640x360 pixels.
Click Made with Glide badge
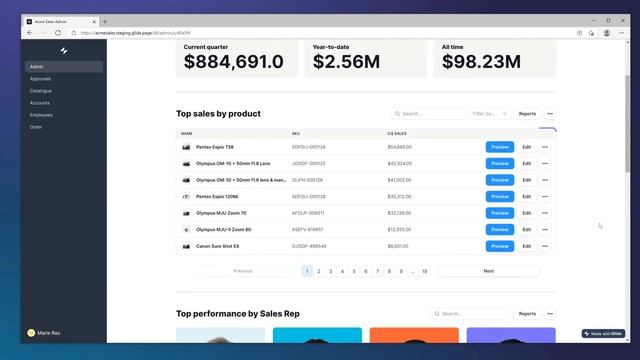click(603, 334)
